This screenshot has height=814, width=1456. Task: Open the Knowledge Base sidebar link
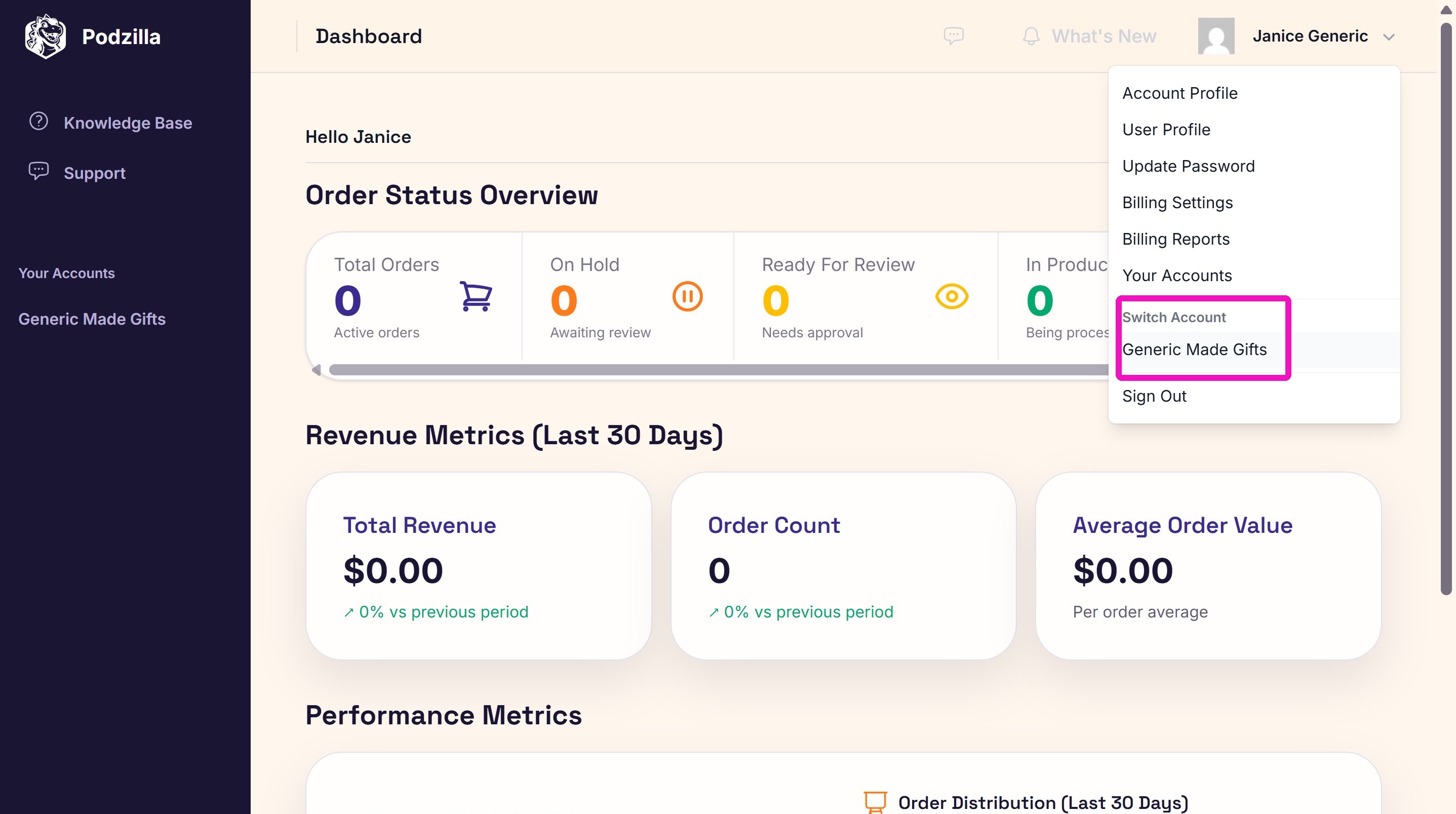tap(128, 123)
